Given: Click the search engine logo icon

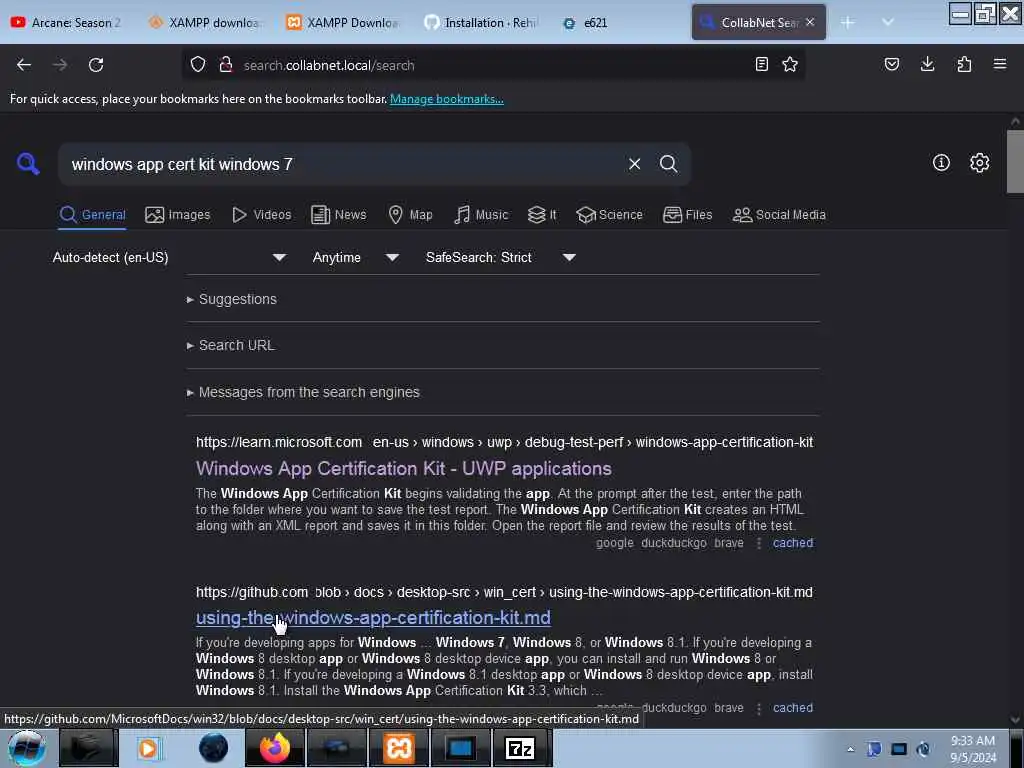Looking at the screenshot, I should 28,163.
